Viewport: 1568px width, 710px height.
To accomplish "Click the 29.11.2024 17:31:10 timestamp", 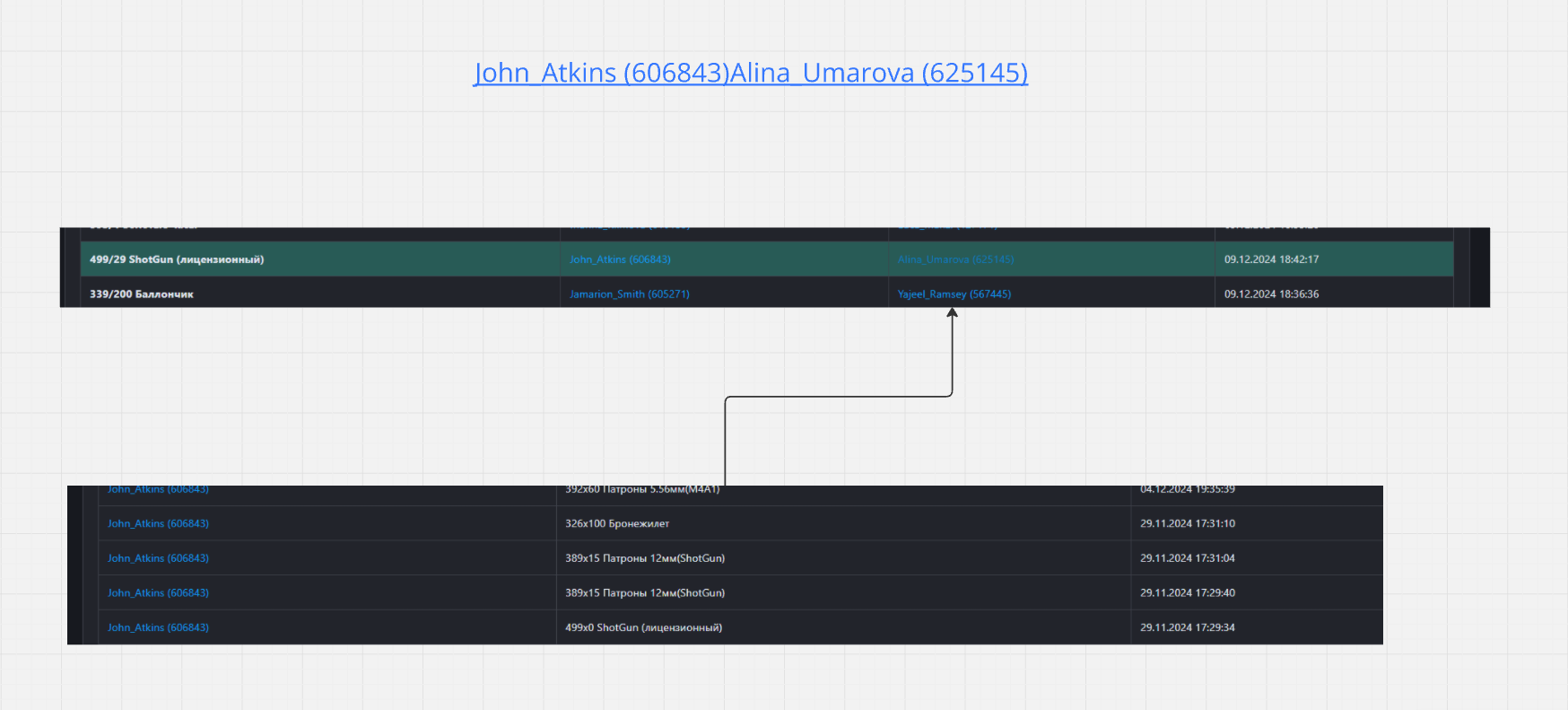I will (1187, 523).
